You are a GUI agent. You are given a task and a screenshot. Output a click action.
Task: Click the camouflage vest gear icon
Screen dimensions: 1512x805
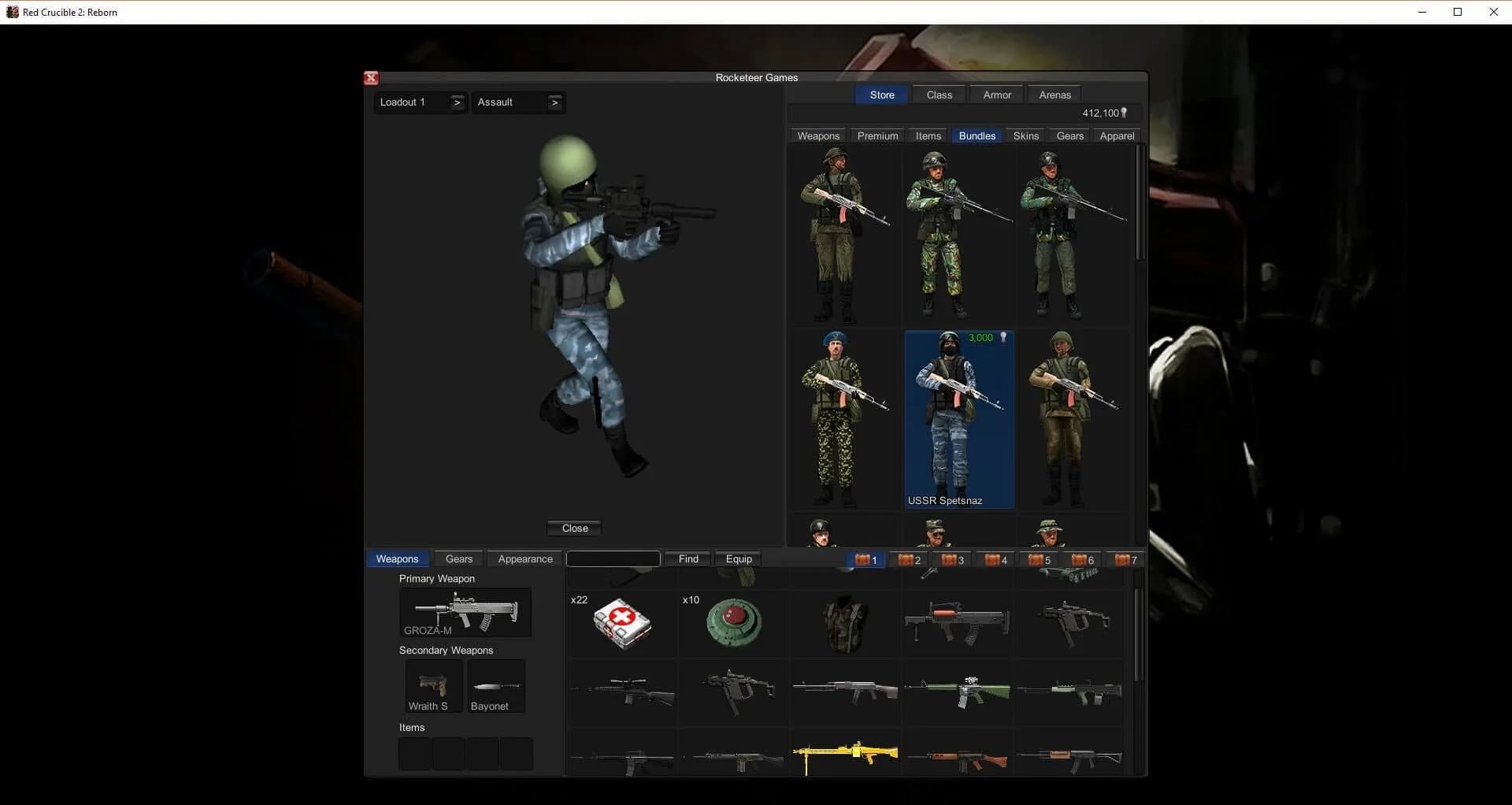(845, 623)
